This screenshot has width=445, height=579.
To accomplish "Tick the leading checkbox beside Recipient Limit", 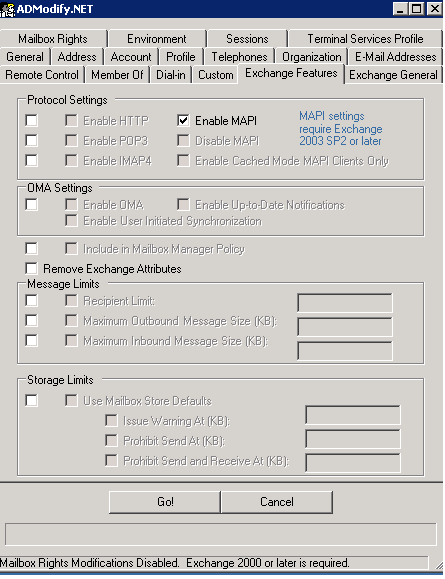I will [31, 300].
